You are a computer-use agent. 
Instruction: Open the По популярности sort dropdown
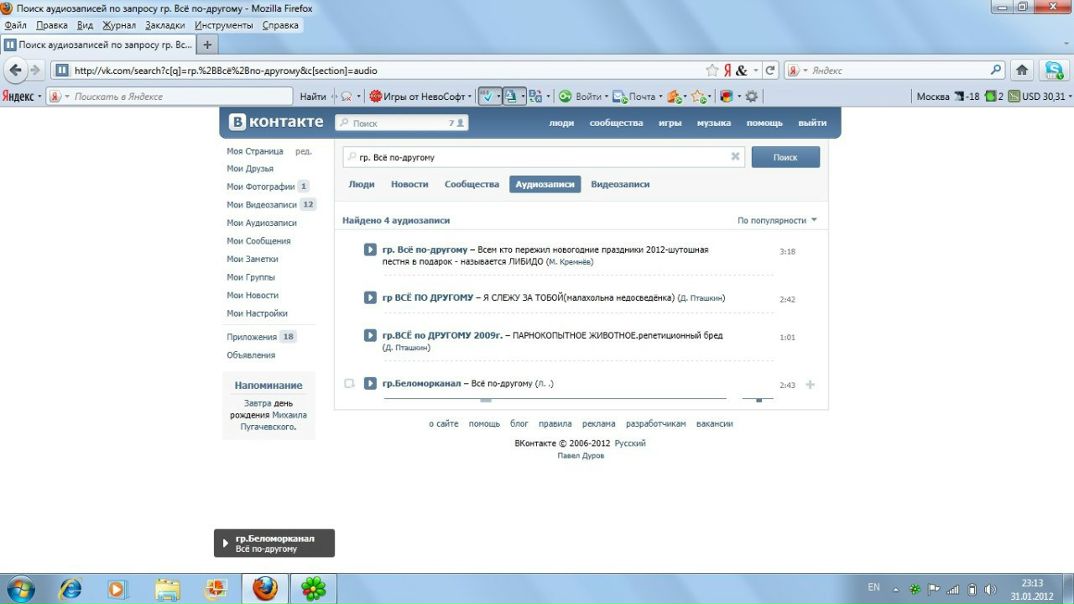[777, 220]
